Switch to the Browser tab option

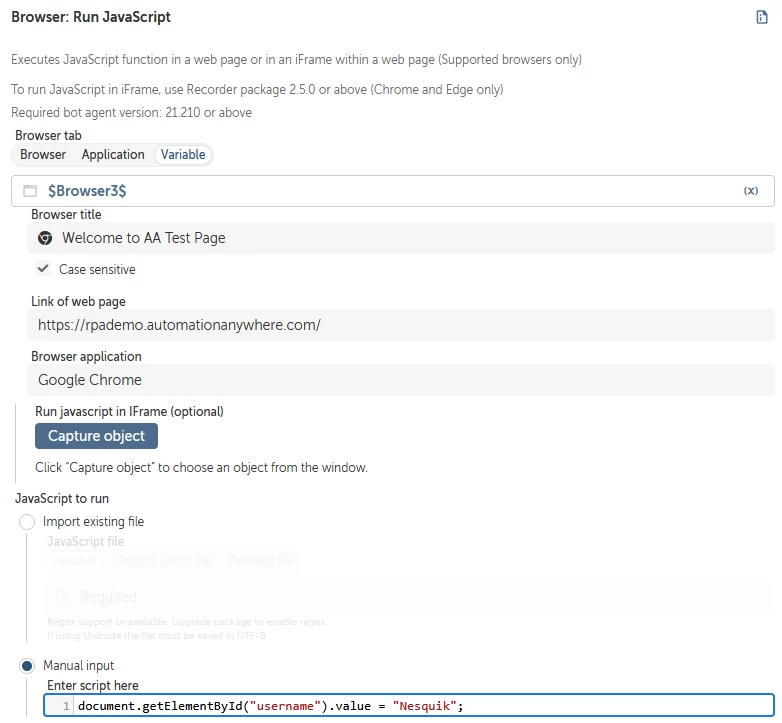43,155
